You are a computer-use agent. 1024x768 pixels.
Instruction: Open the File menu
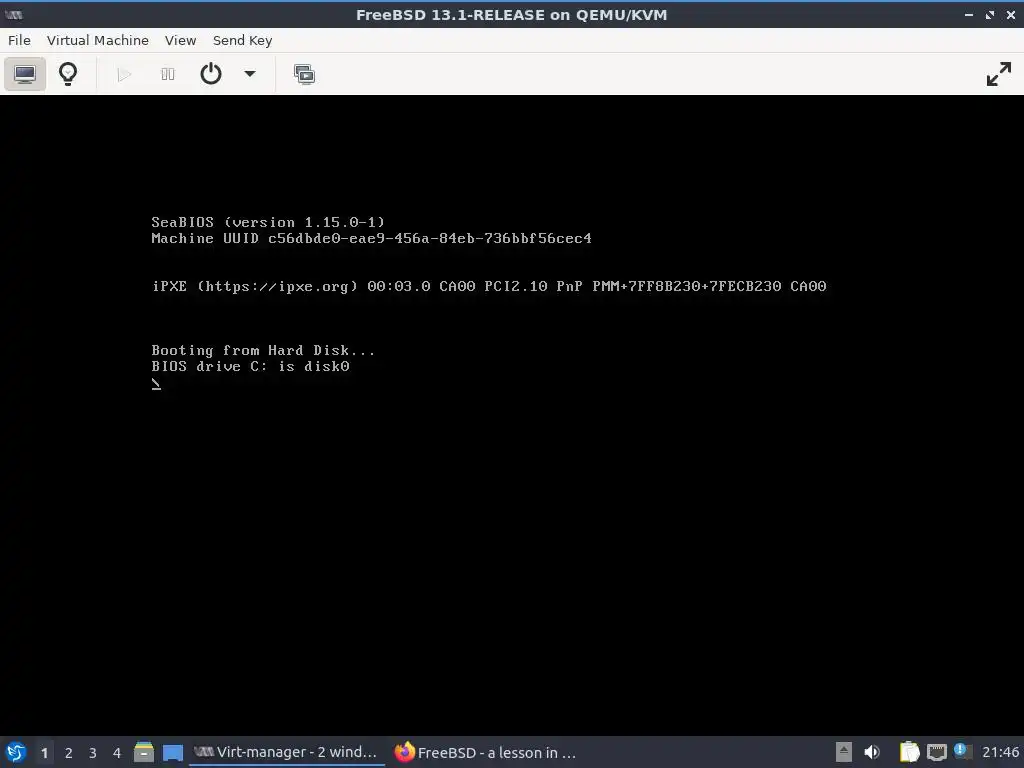19,40
